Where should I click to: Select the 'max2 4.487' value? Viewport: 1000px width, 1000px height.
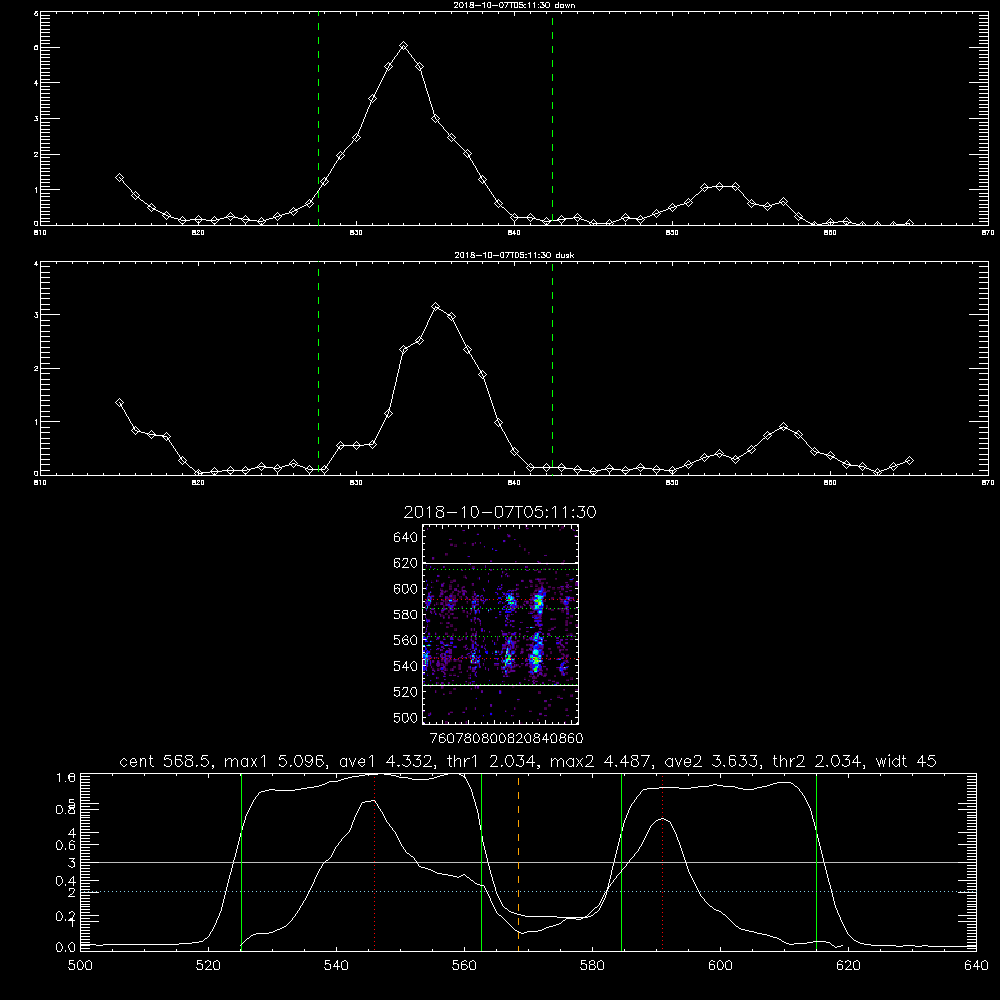(602, 761)
